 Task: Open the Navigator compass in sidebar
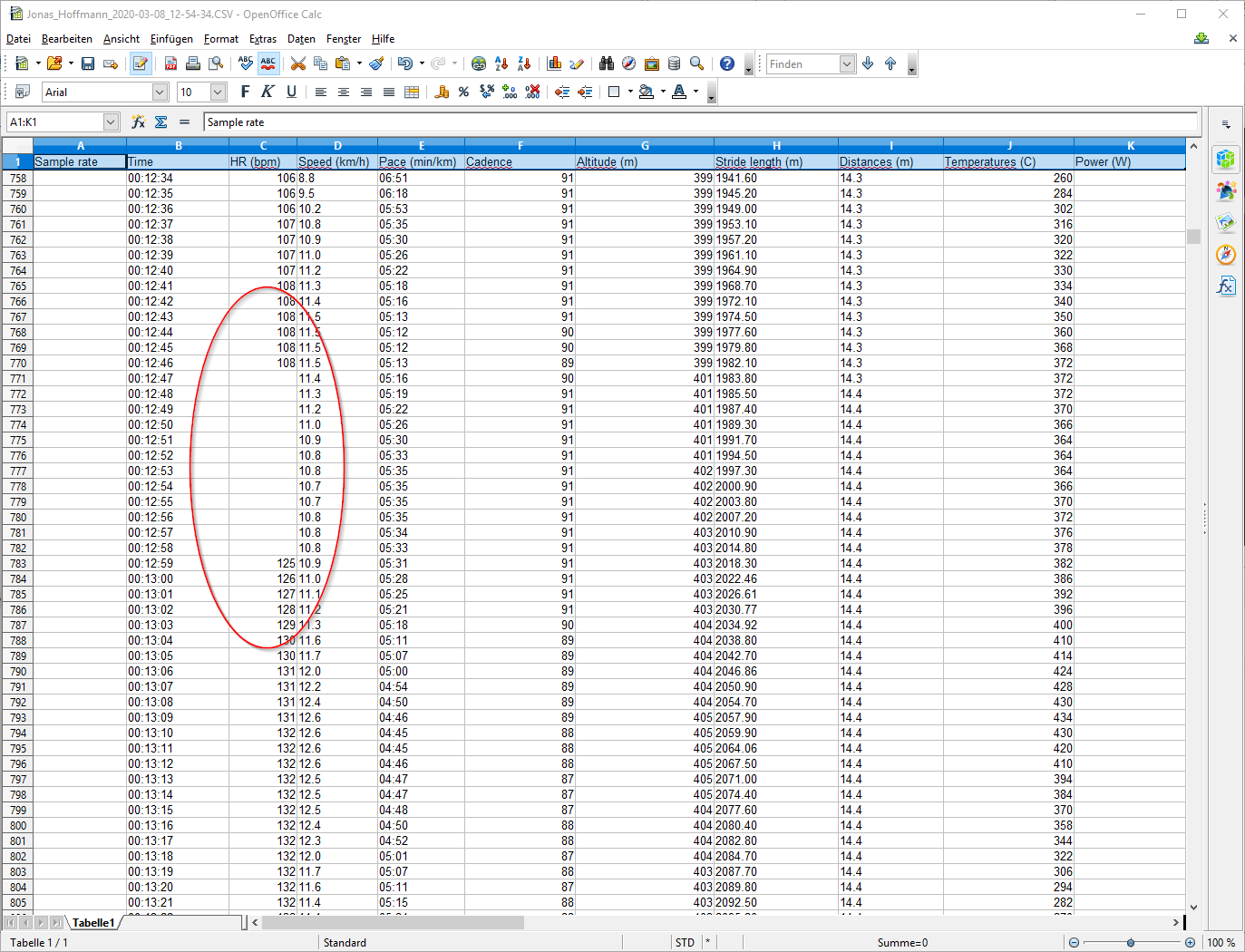click(1226, 255)
